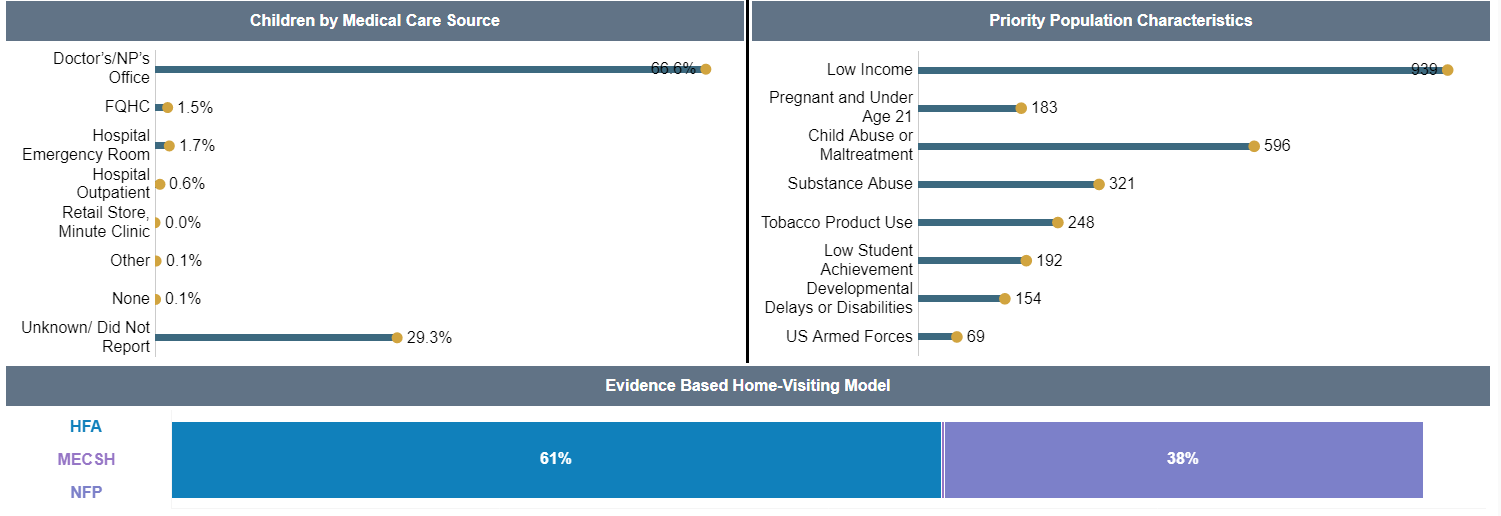The width and height of the screenshot is (1501, 516).
Task: Select the Unknown/Did Not Report 29.3% bar
Action: pos(276,338)
